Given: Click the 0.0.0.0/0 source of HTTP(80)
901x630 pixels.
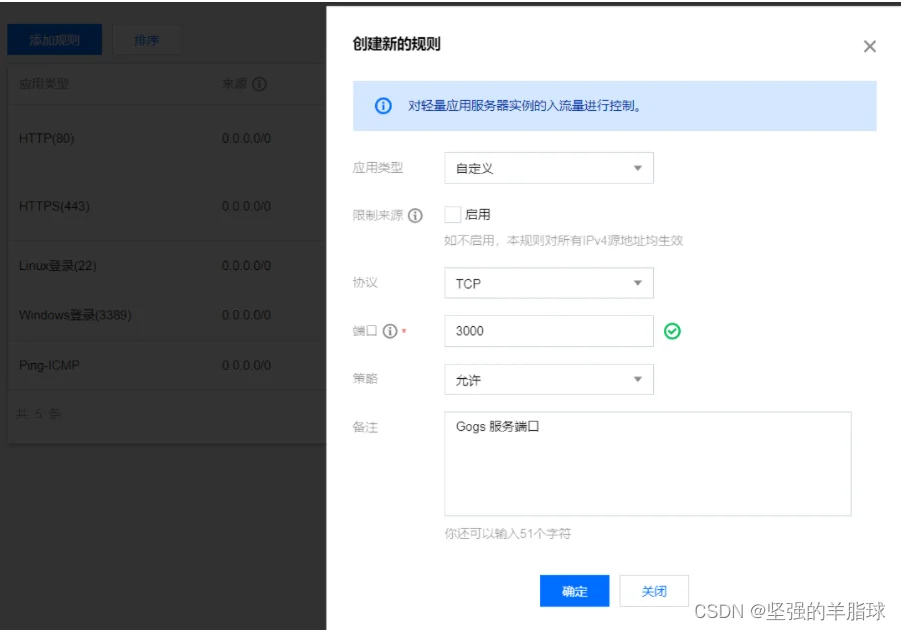Looking at the screenshot, I should 246,139.
